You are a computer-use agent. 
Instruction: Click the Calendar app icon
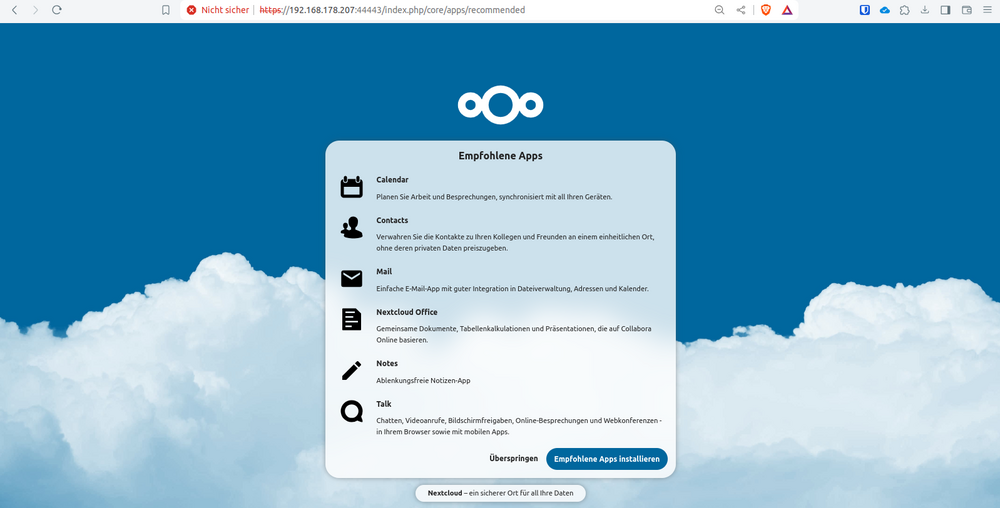coord(351,187)
